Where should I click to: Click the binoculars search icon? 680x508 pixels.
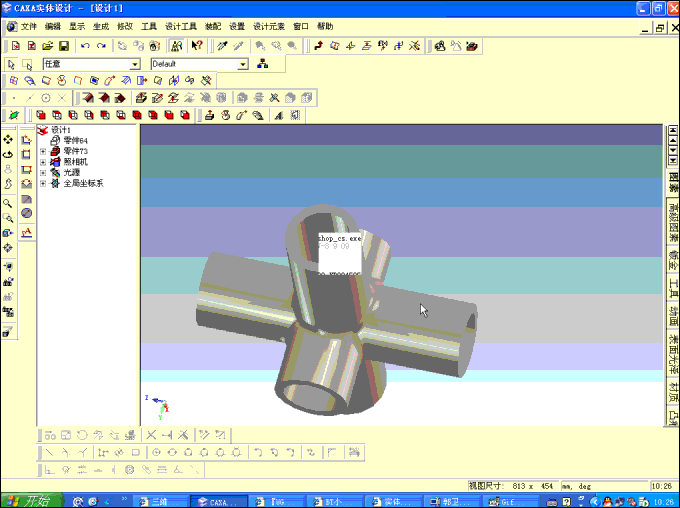(x=177, y=46)
